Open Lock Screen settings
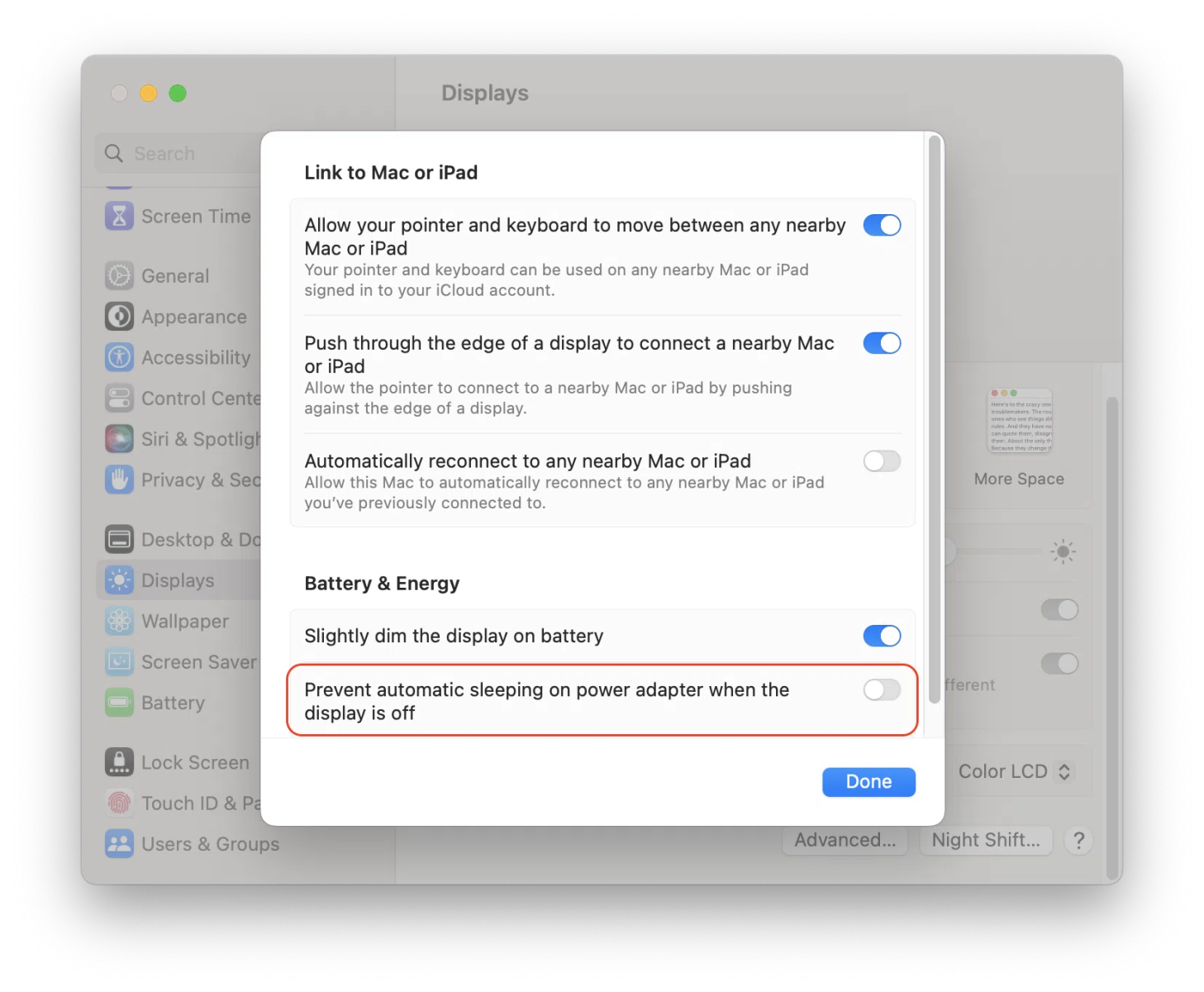Viewport: 1204px width, 992px height. click(178, 762)
